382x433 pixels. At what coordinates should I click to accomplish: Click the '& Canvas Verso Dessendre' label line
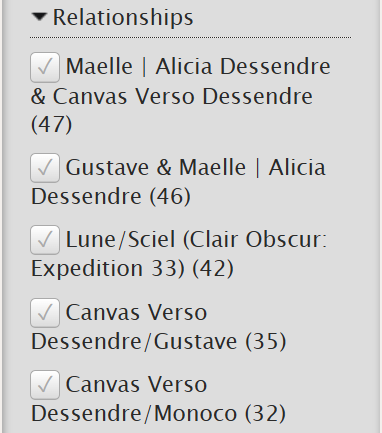click(x=172, y=96)
